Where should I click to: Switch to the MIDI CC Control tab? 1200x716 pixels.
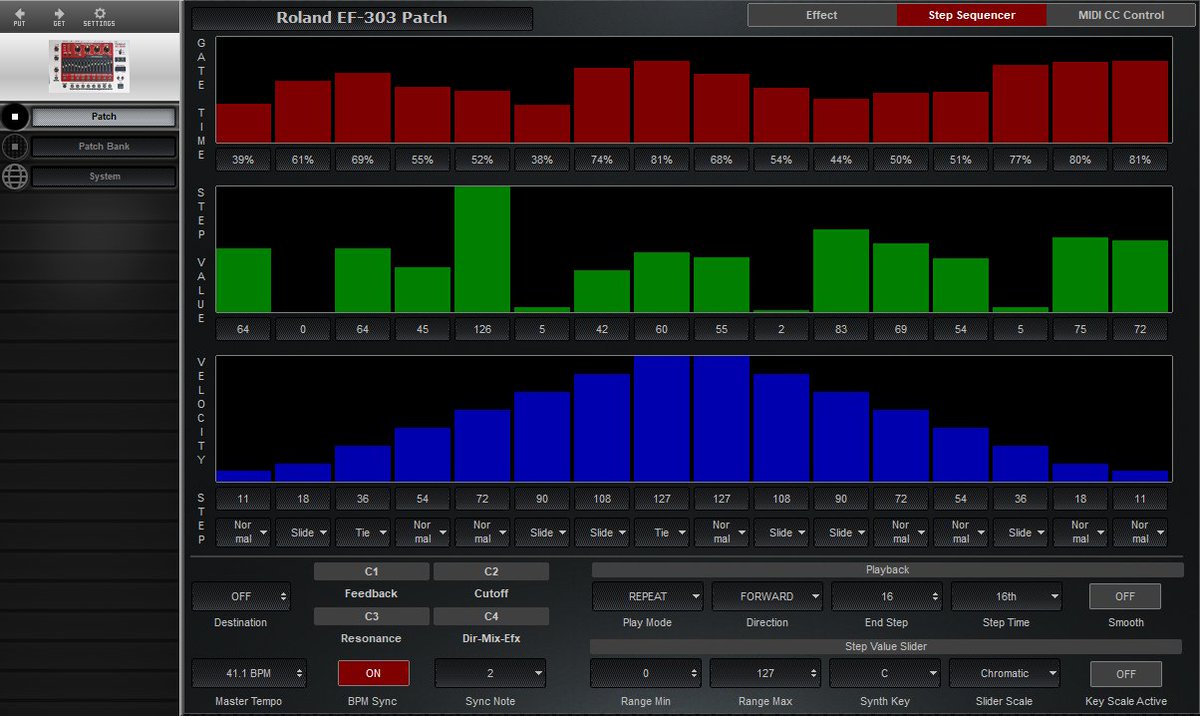coord(1121,15)
